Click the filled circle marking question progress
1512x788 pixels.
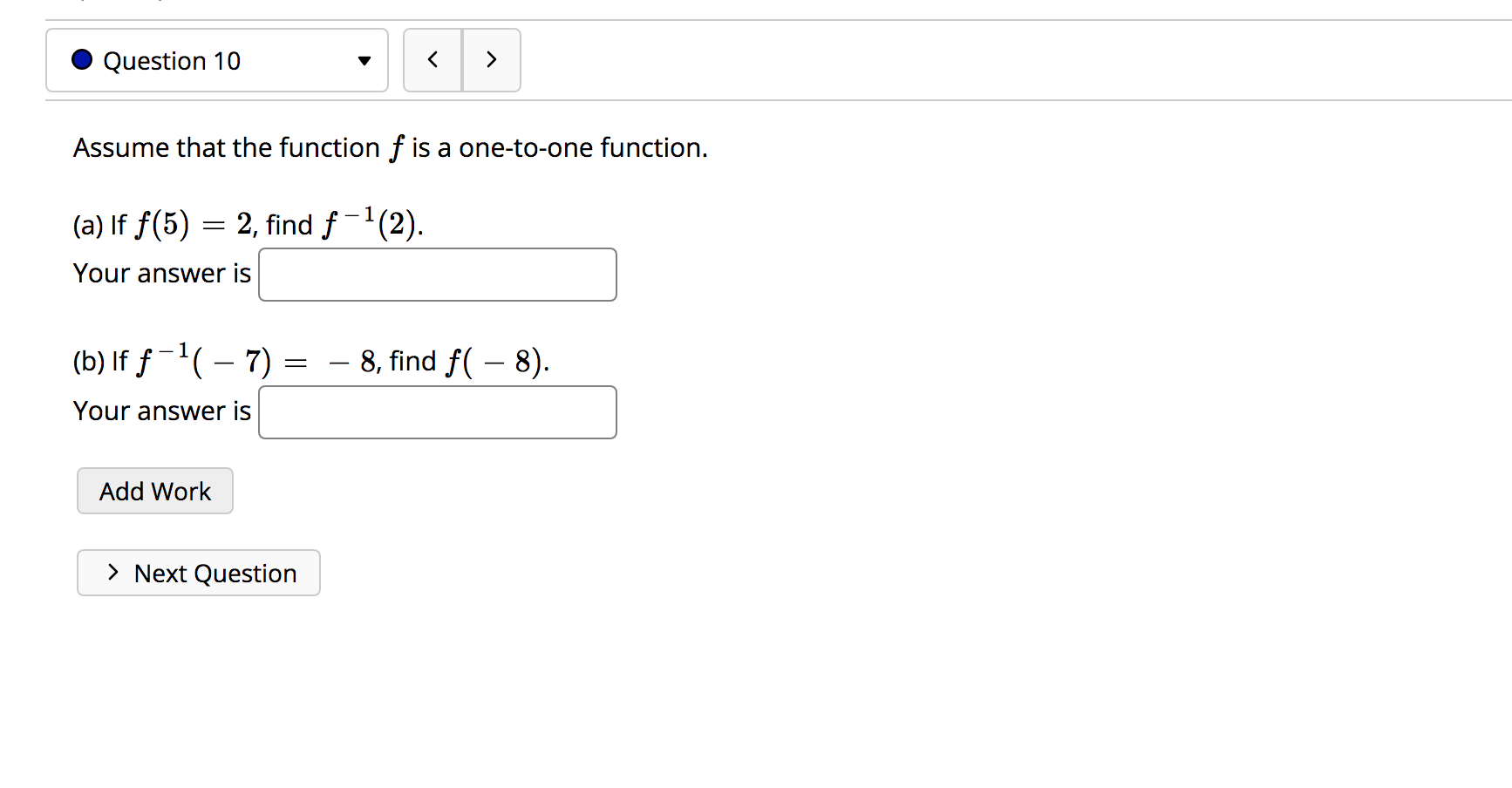point(80,59)
